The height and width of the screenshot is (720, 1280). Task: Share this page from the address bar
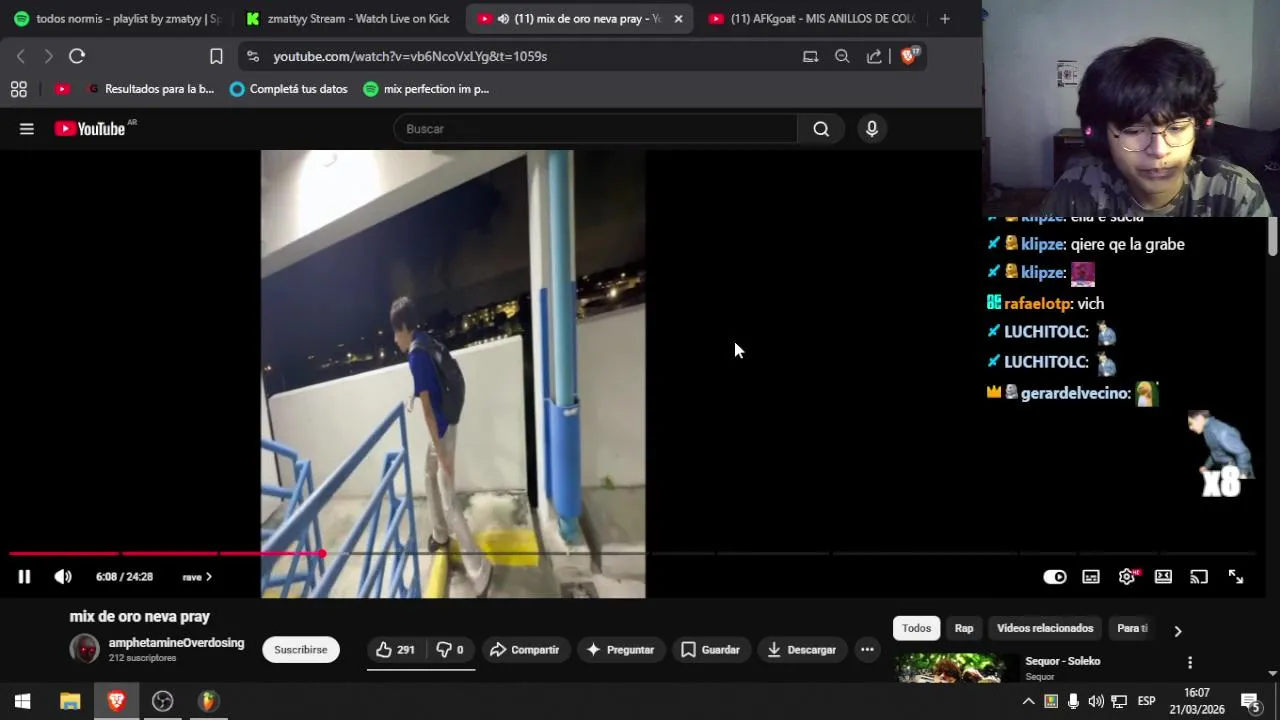click(874, 57)
